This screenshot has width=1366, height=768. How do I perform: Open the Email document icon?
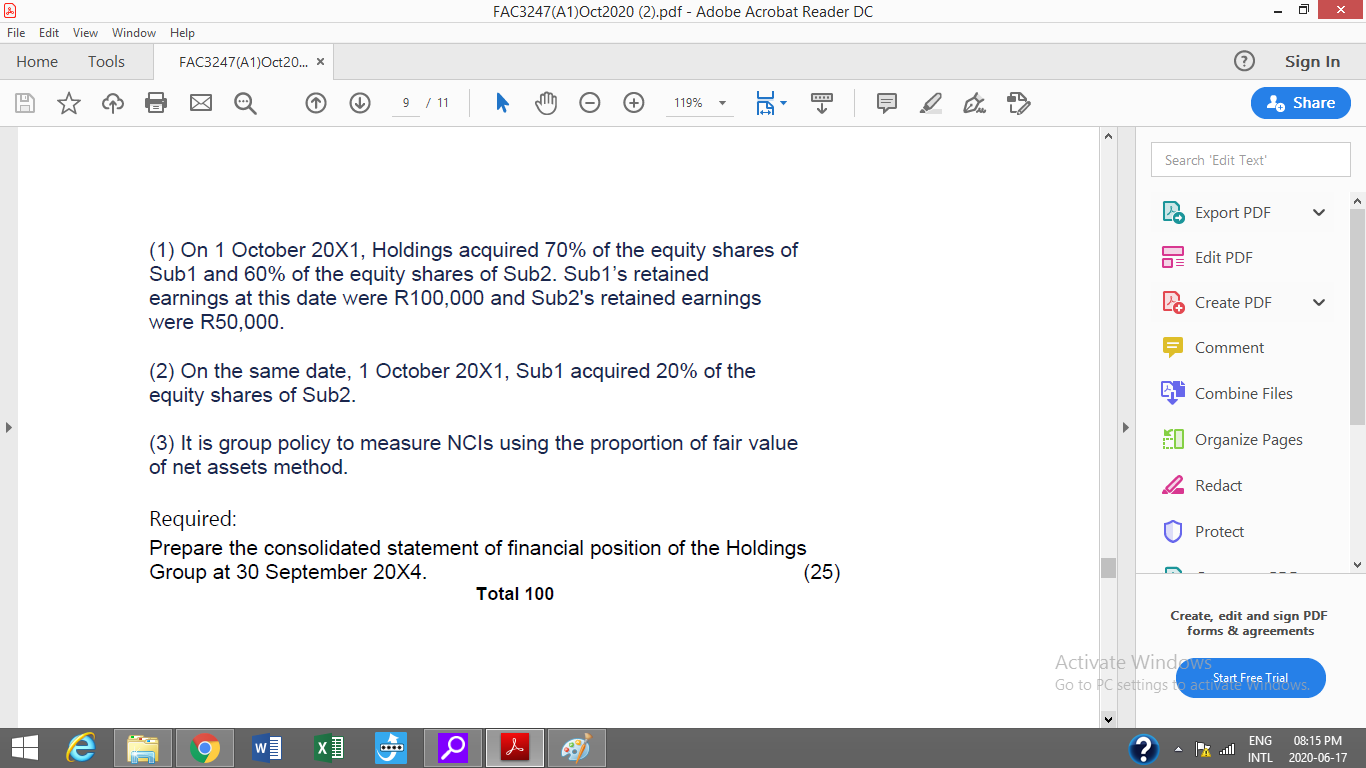200,103
